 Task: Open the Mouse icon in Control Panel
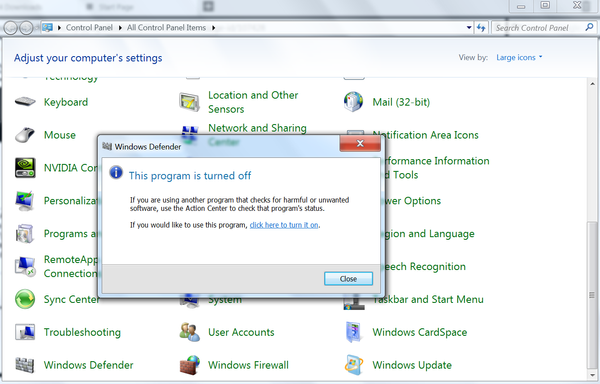(x=25, y=135)
